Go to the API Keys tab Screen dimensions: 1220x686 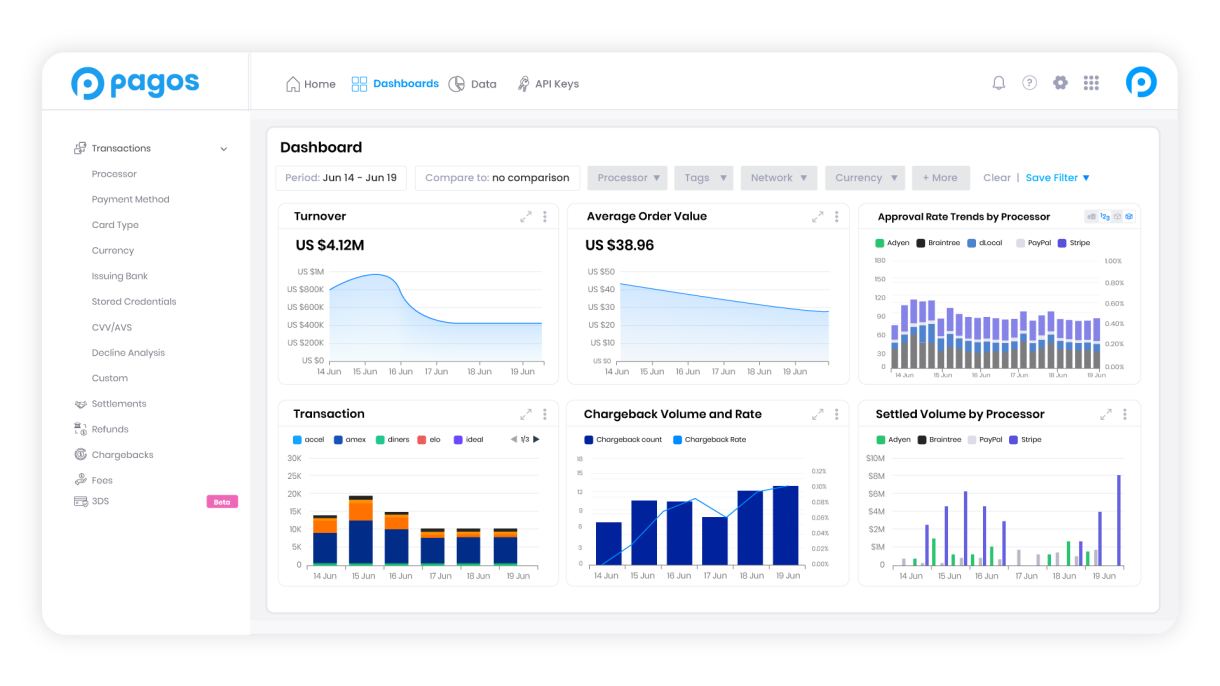[547, 84]
